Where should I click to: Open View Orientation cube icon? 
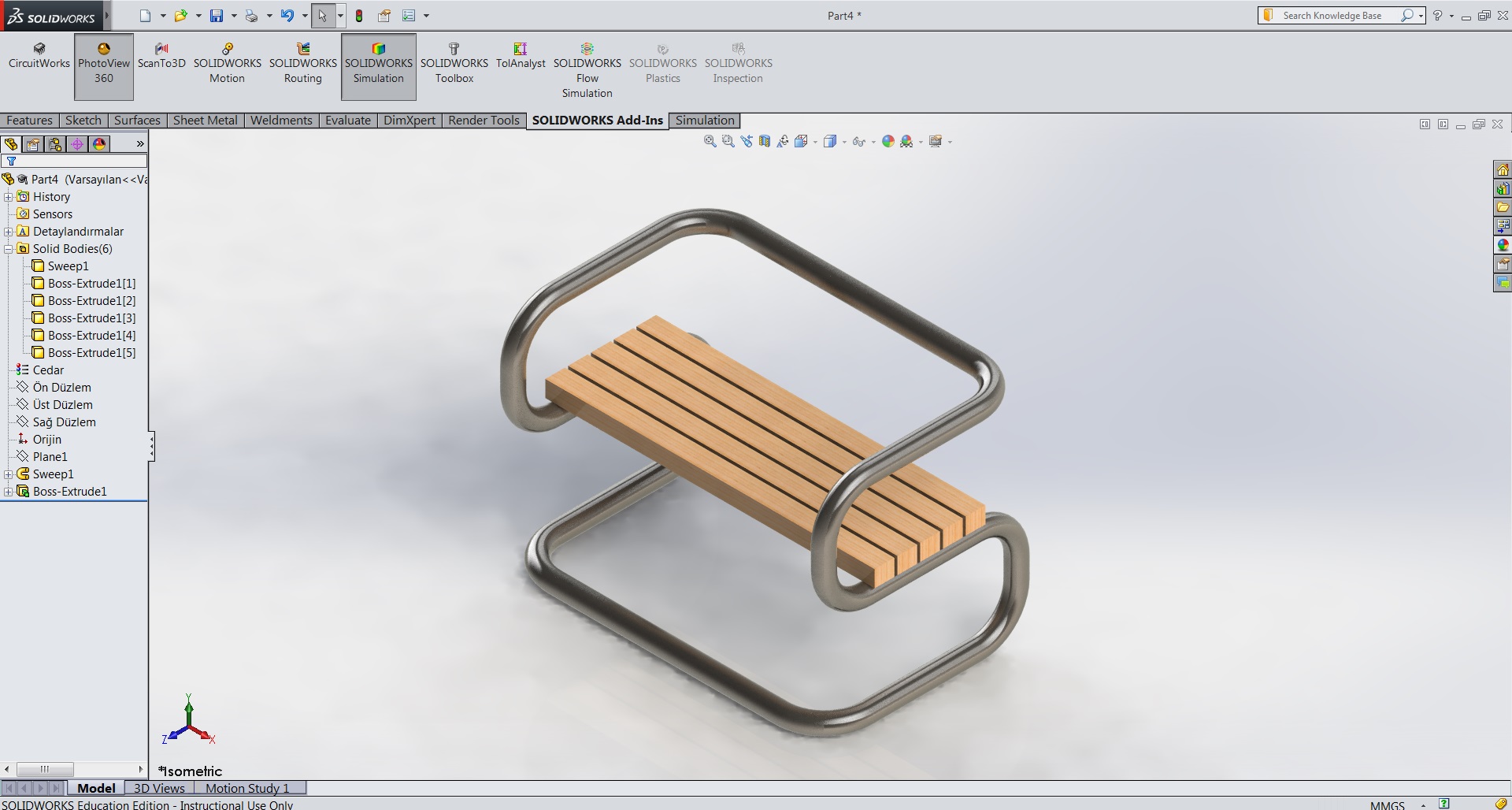(x=802, y=142)
